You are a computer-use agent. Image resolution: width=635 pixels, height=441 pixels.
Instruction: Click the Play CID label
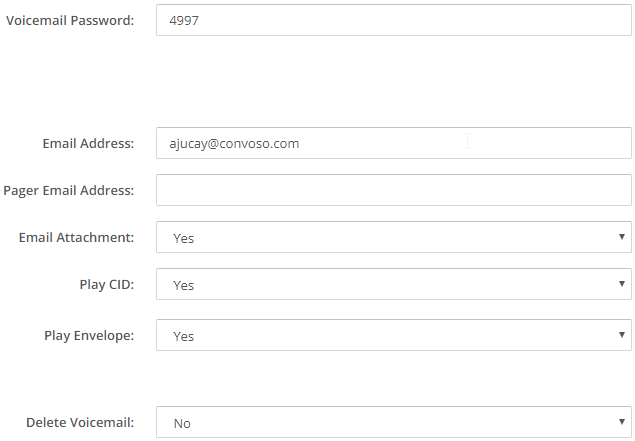(107, 284)
